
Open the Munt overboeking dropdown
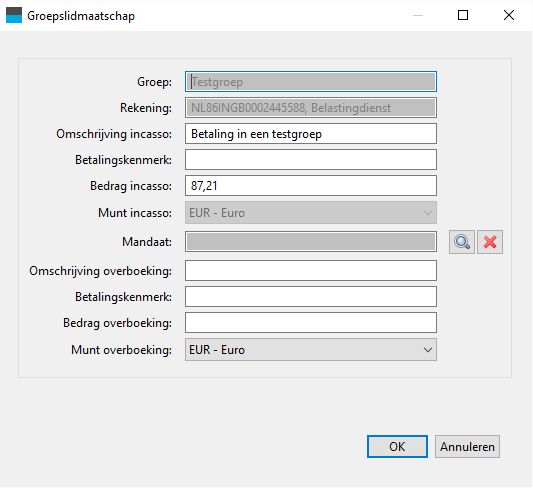pyautogui.click(x=311, y=350)
